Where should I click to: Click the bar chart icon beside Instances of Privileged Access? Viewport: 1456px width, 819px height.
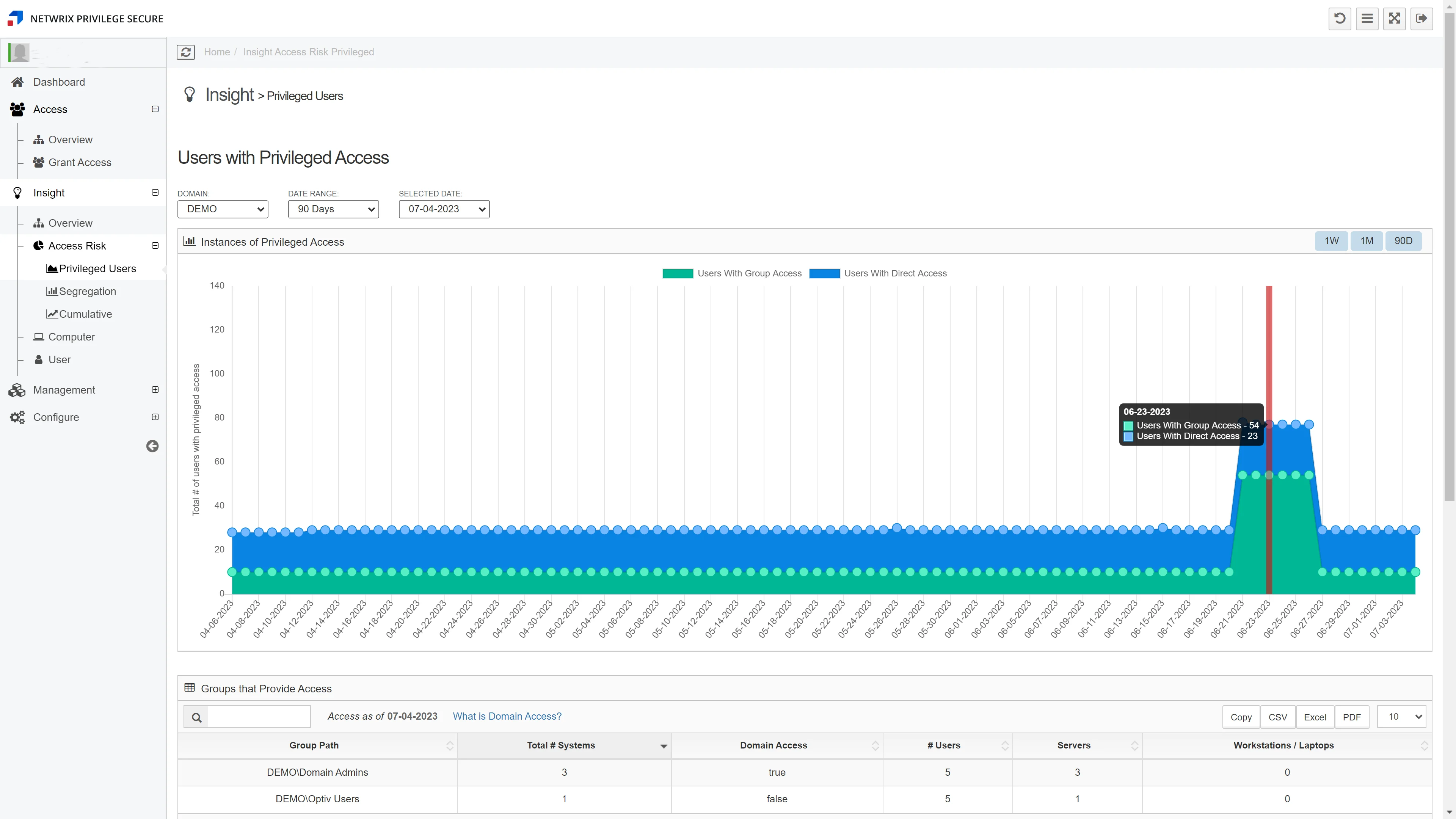click(x=189, y=242)
